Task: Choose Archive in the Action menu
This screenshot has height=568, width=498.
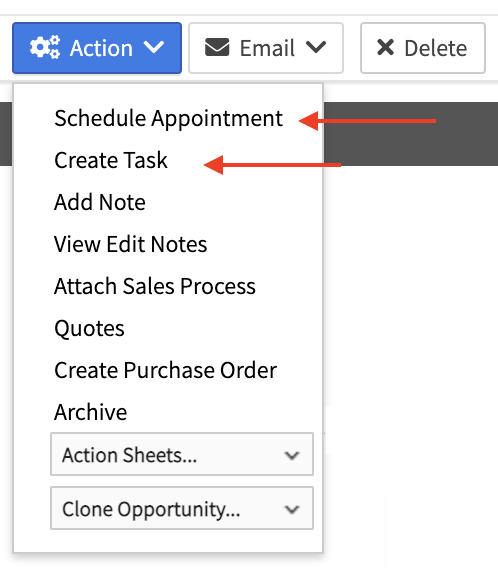Action: [91, 412]
